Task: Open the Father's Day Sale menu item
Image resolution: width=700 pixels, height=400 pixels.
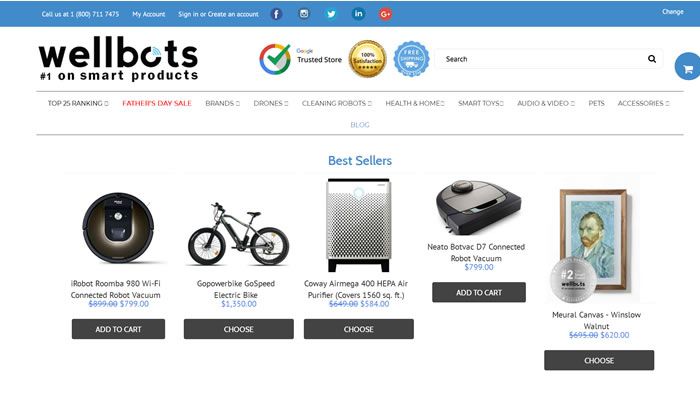Action: [157, 103]
